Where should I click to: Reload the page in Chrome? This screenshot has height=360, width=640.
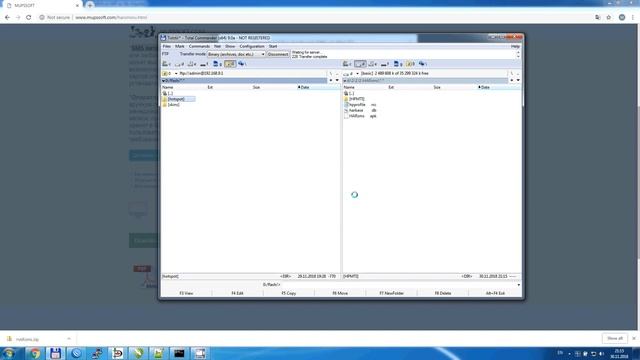(x=29, y=18)
